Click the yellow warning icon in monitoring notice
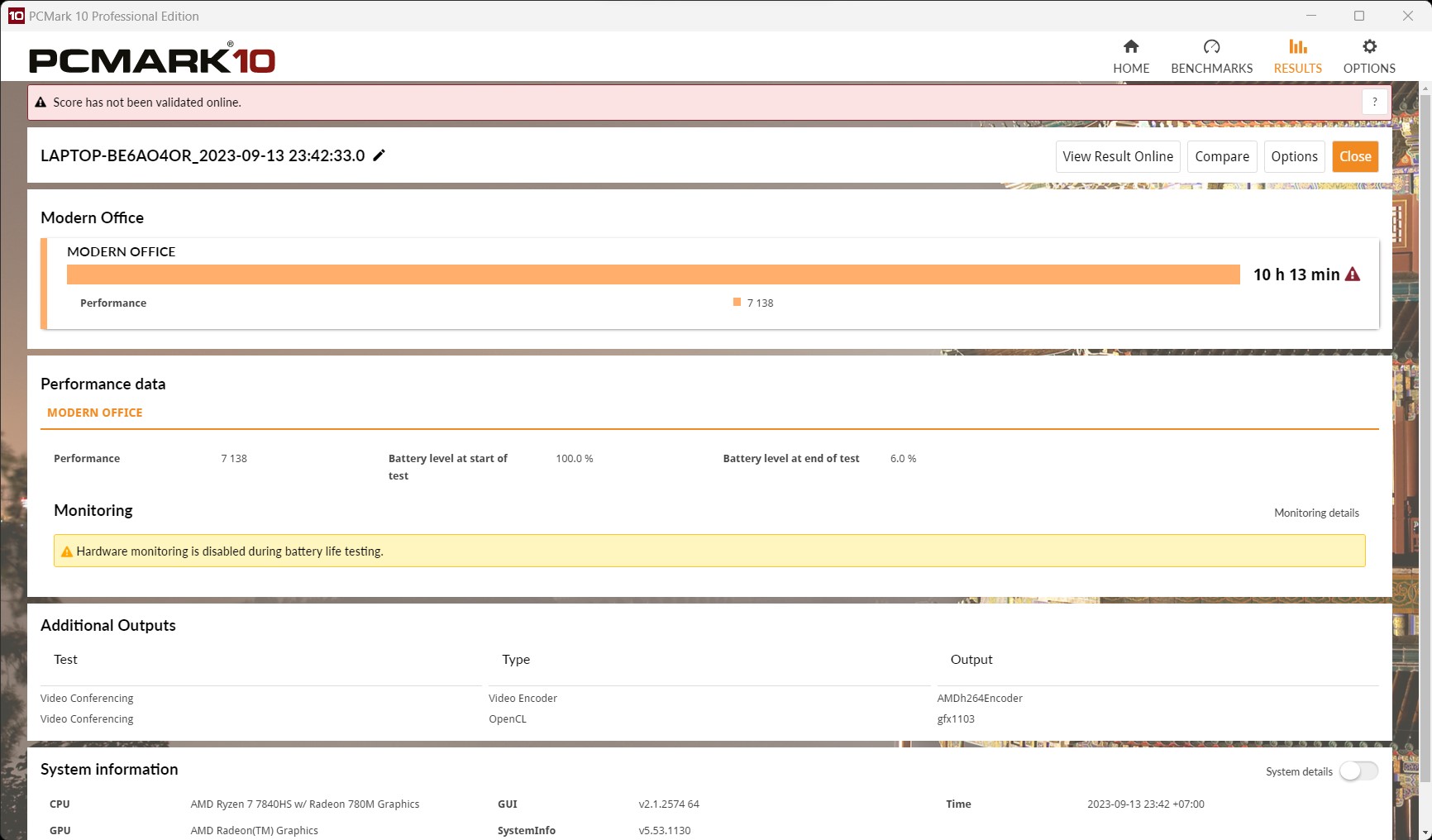The image size is (1432, 840). pos(67,551)
